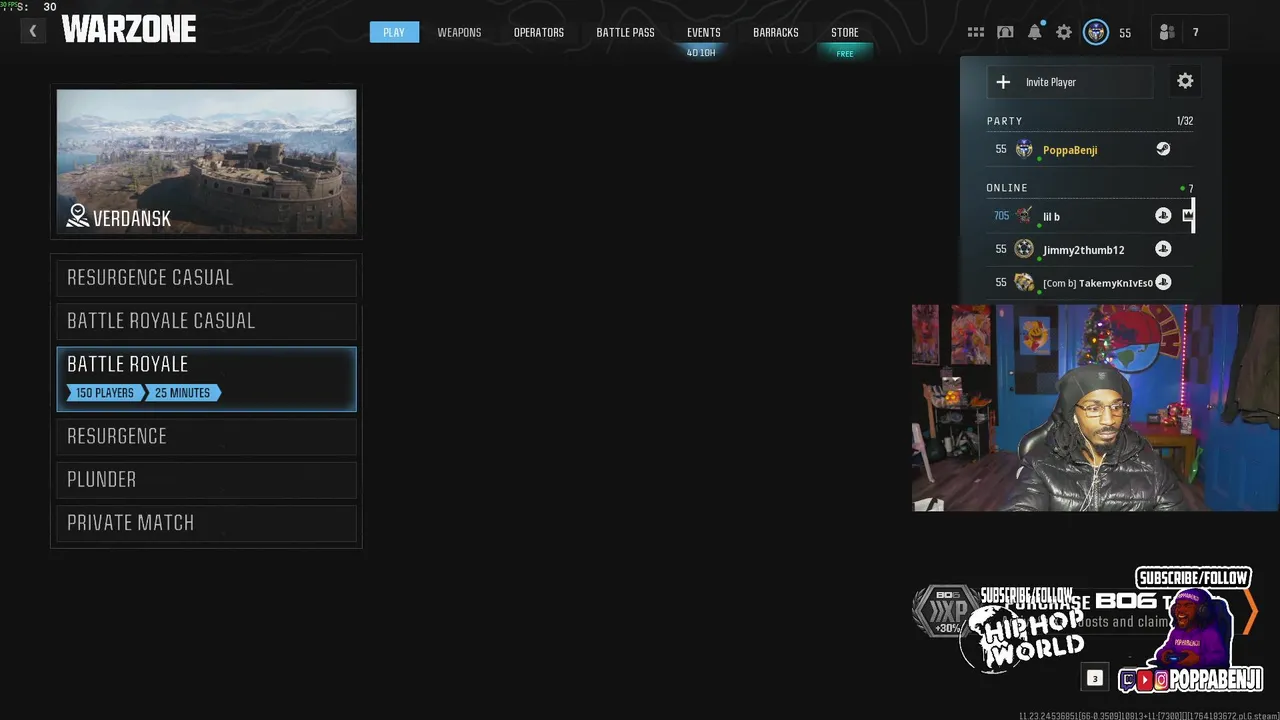Open the grid menu icon in top bar
1280x720 pixels.
pos(976,32)
